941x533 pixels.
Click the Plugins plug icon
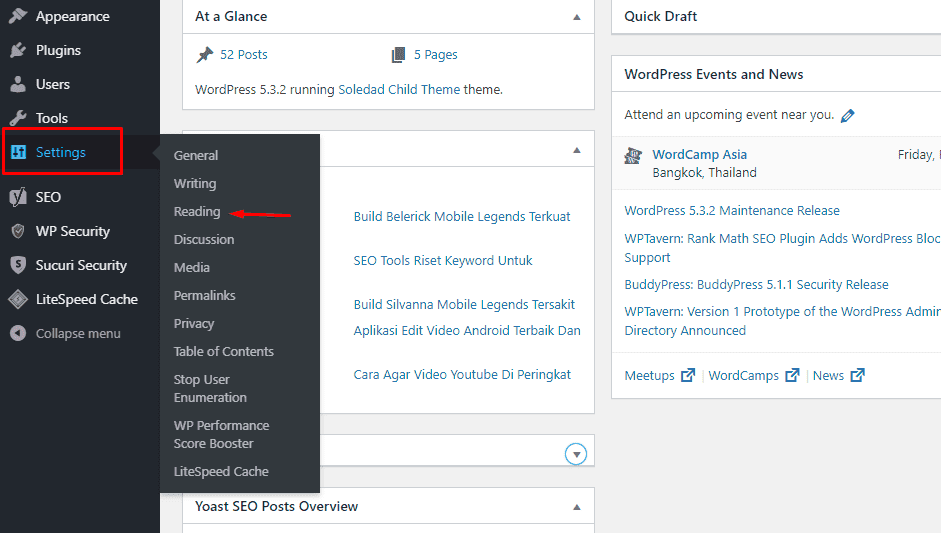(18, 50)
